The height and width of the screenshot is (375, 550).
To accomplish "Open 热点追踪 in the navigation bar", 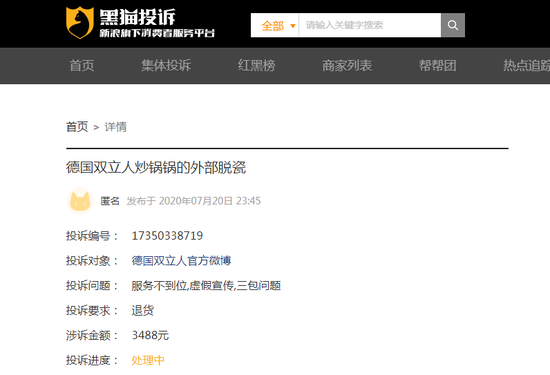I will pyautogui.click(x=526, y=66).
